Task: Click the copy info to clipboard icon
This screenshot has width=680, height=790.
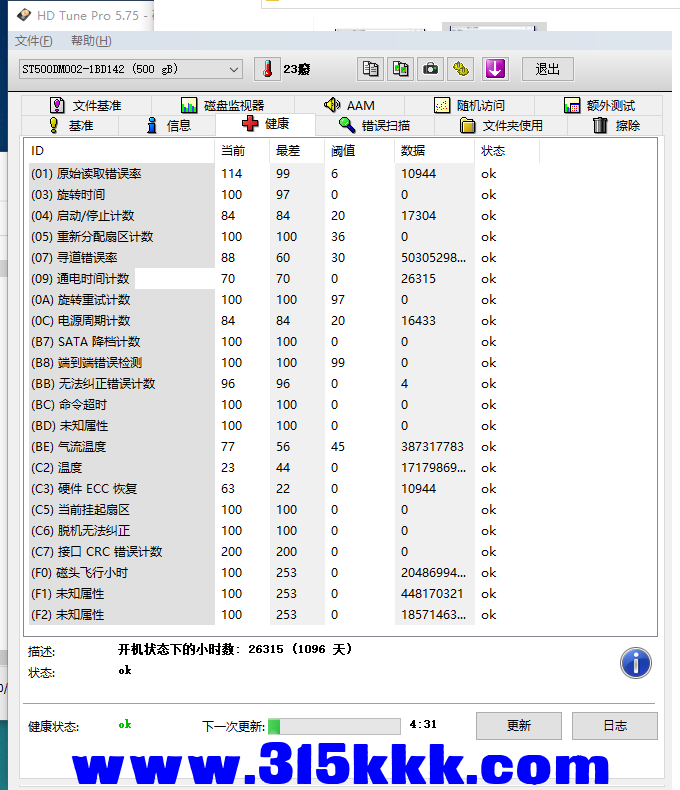Action: tap(371, 69)
